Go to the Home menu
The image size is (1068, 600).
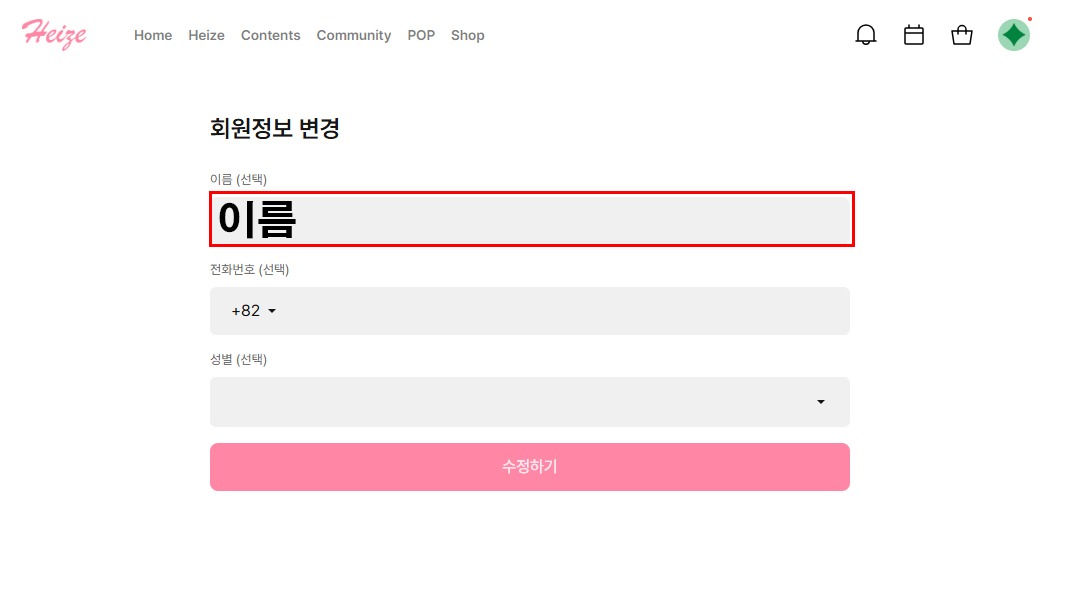[153, 35]
